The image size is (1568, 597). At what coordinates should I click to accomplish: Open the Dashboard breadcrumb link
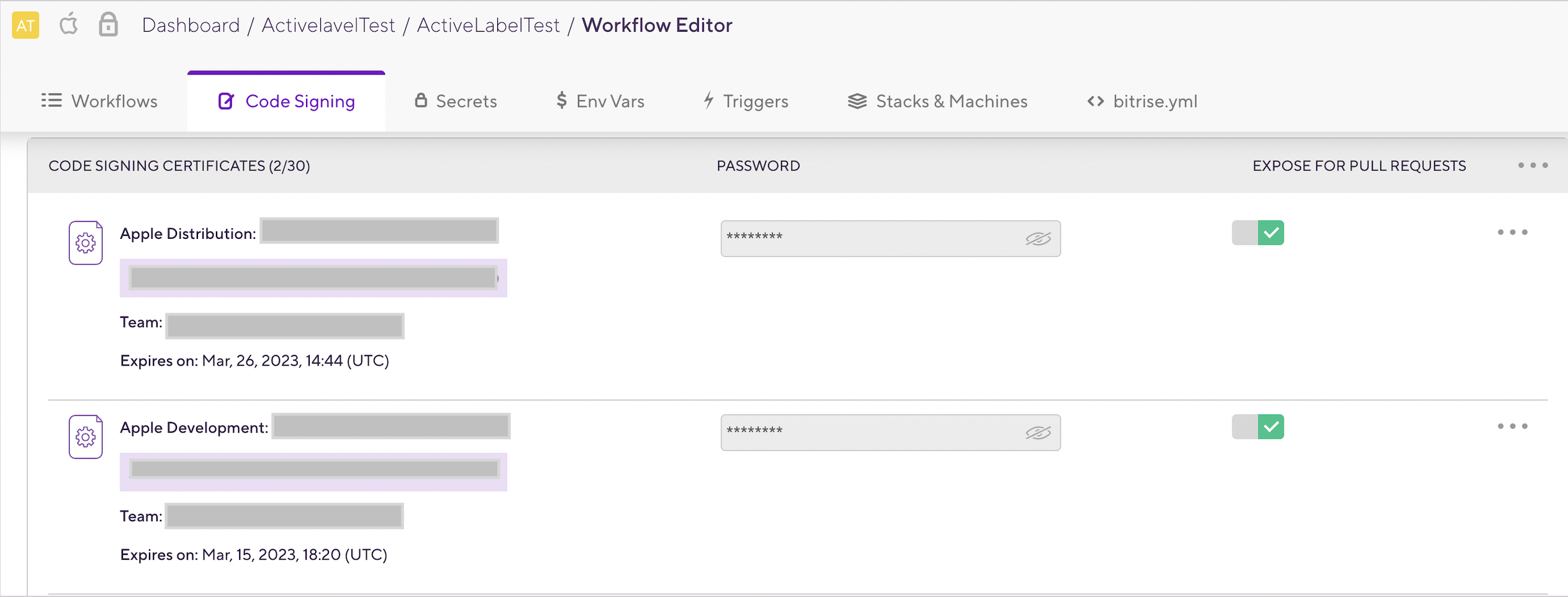pos(191,25)
